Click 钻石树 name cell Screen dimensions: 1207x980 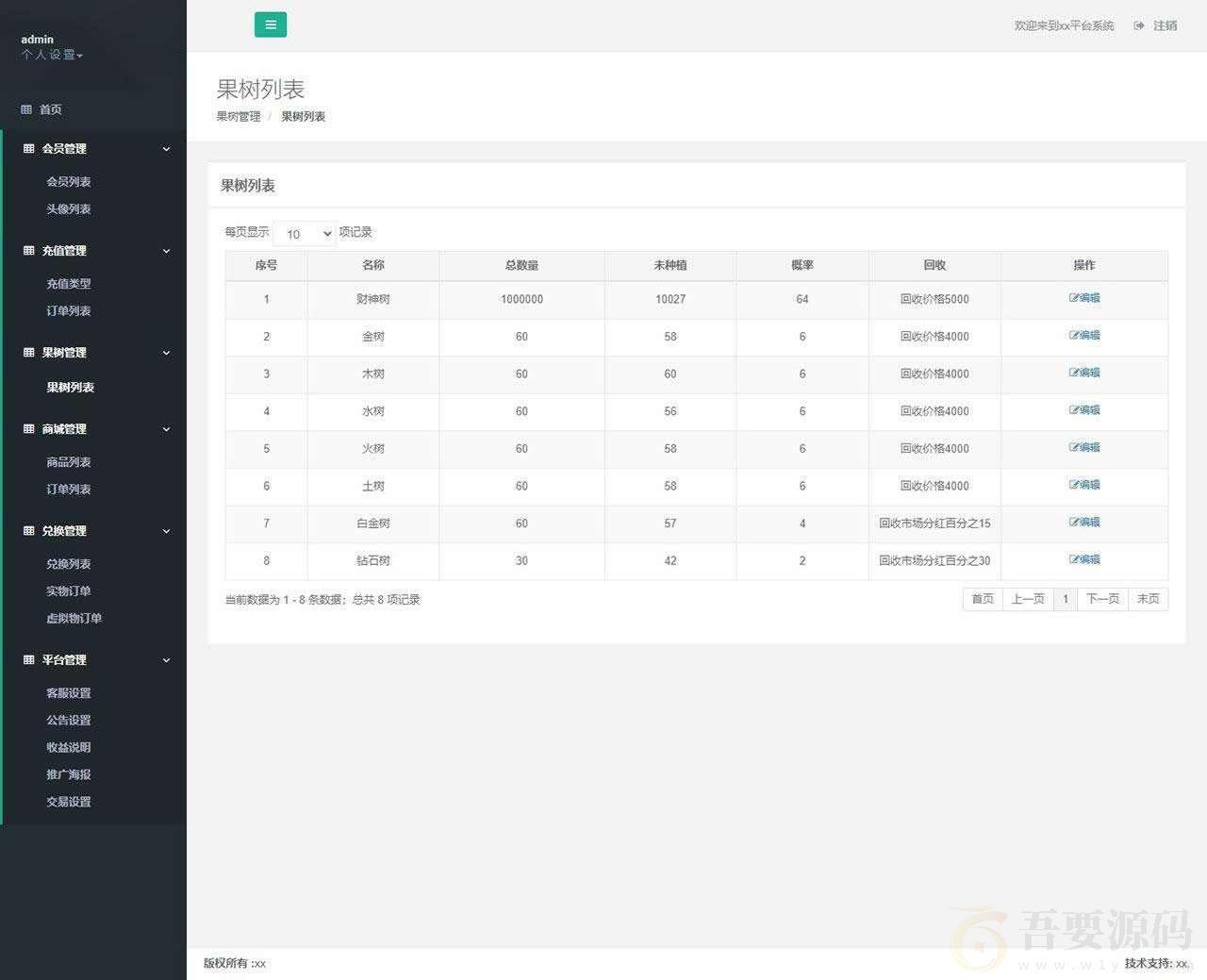[x=373, y=561]
